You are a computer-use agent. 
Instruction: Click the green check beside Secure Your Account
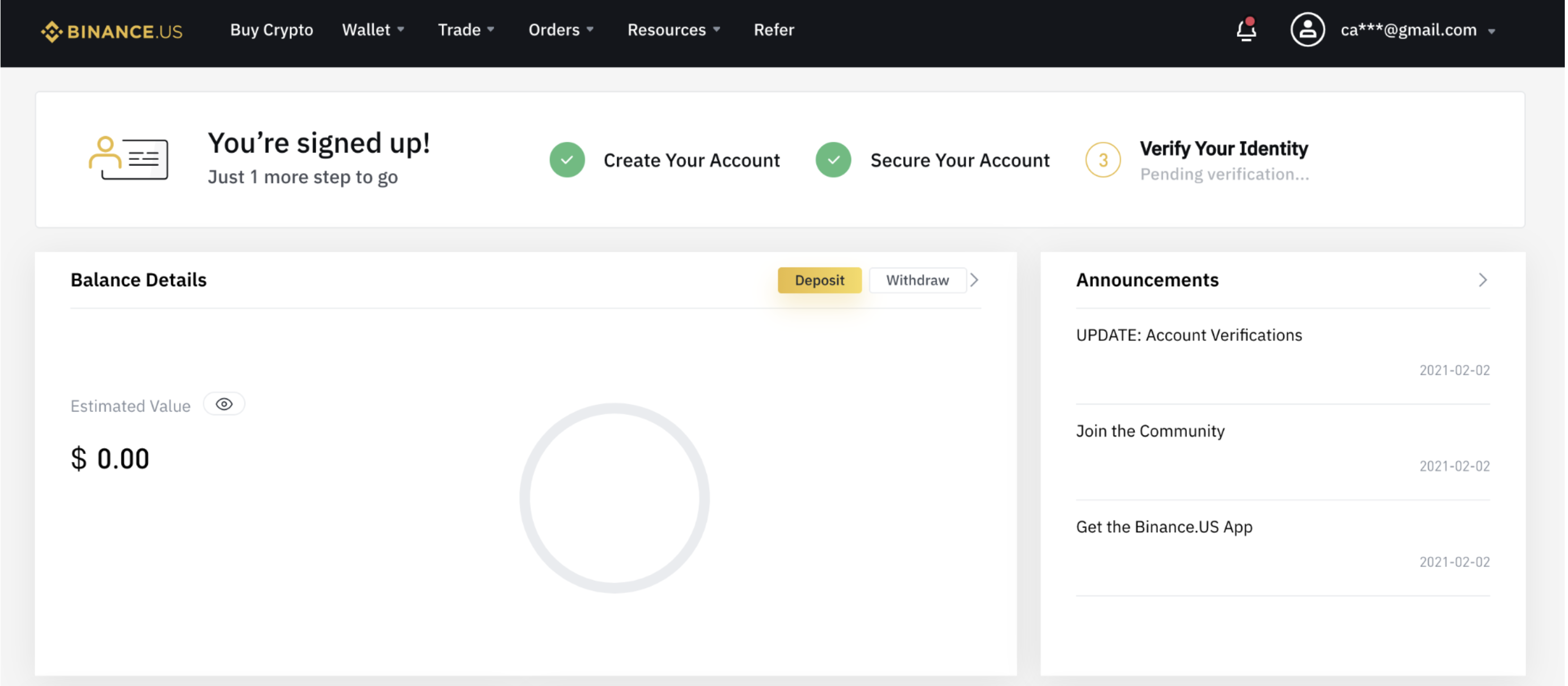833,160
